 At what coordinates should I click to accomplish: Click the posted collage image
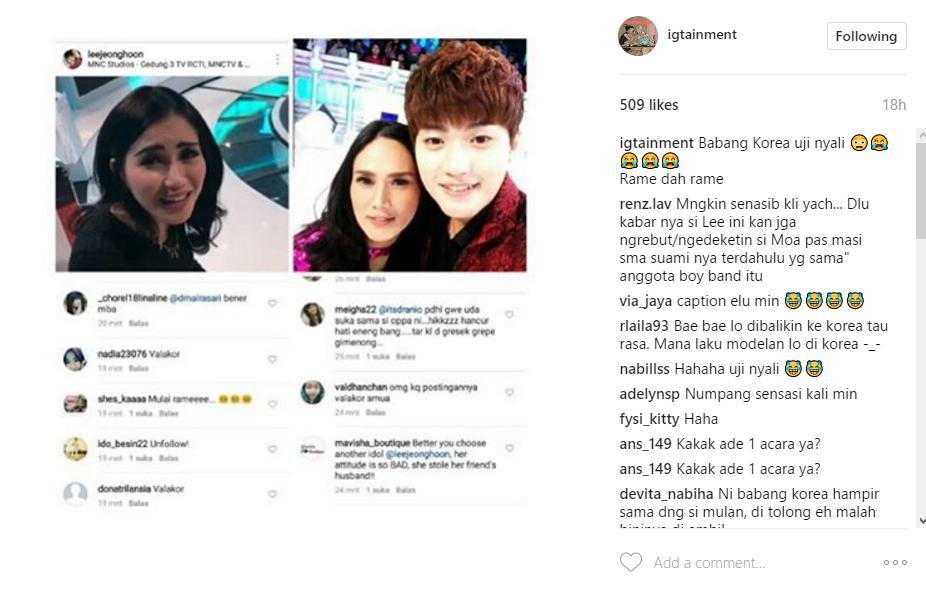291,273
